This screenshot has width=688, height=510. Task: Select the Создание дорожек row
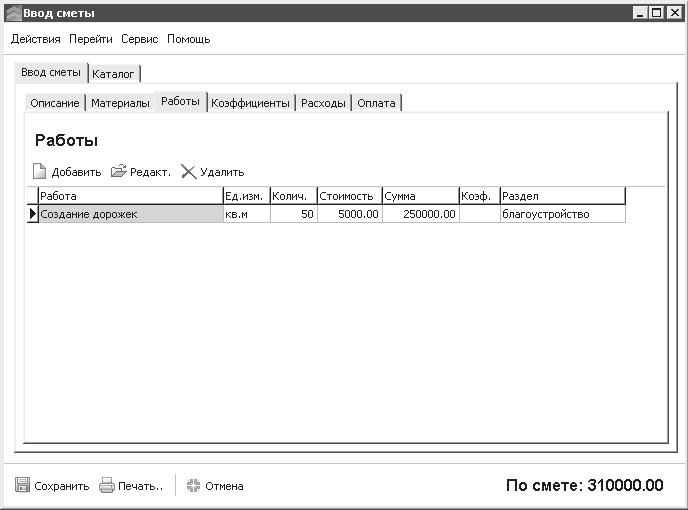click(130, 214)
